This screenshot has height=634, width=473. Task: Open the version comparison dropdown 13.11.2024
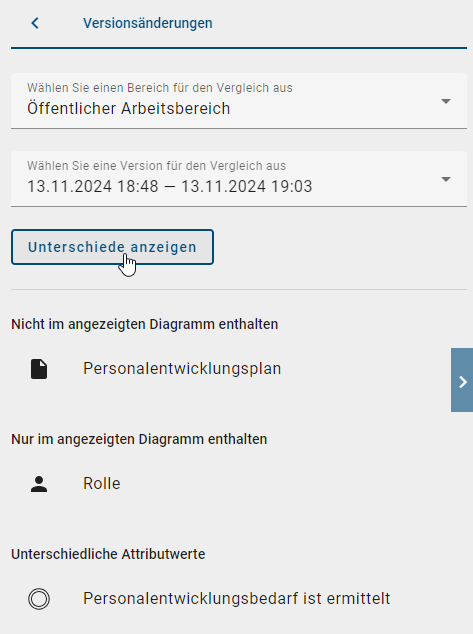tap(239, 179)
